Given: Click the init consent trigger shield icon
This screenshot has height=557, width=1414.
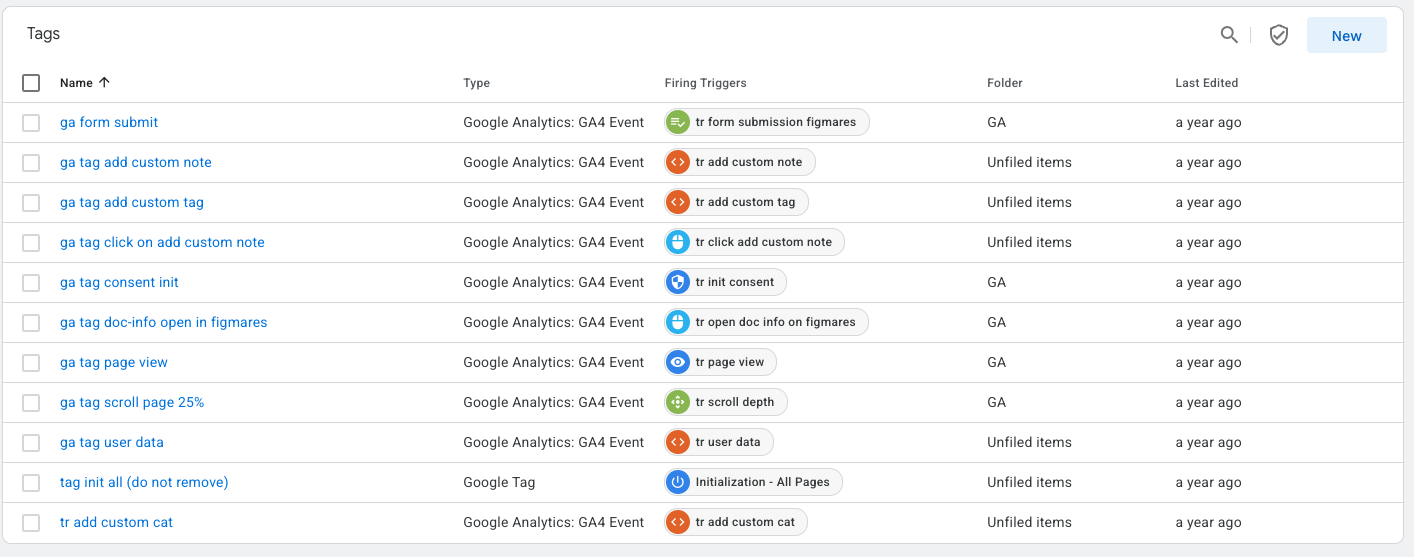Looking at the screenshot, I should pyautogui.click(x=678, y=282).
